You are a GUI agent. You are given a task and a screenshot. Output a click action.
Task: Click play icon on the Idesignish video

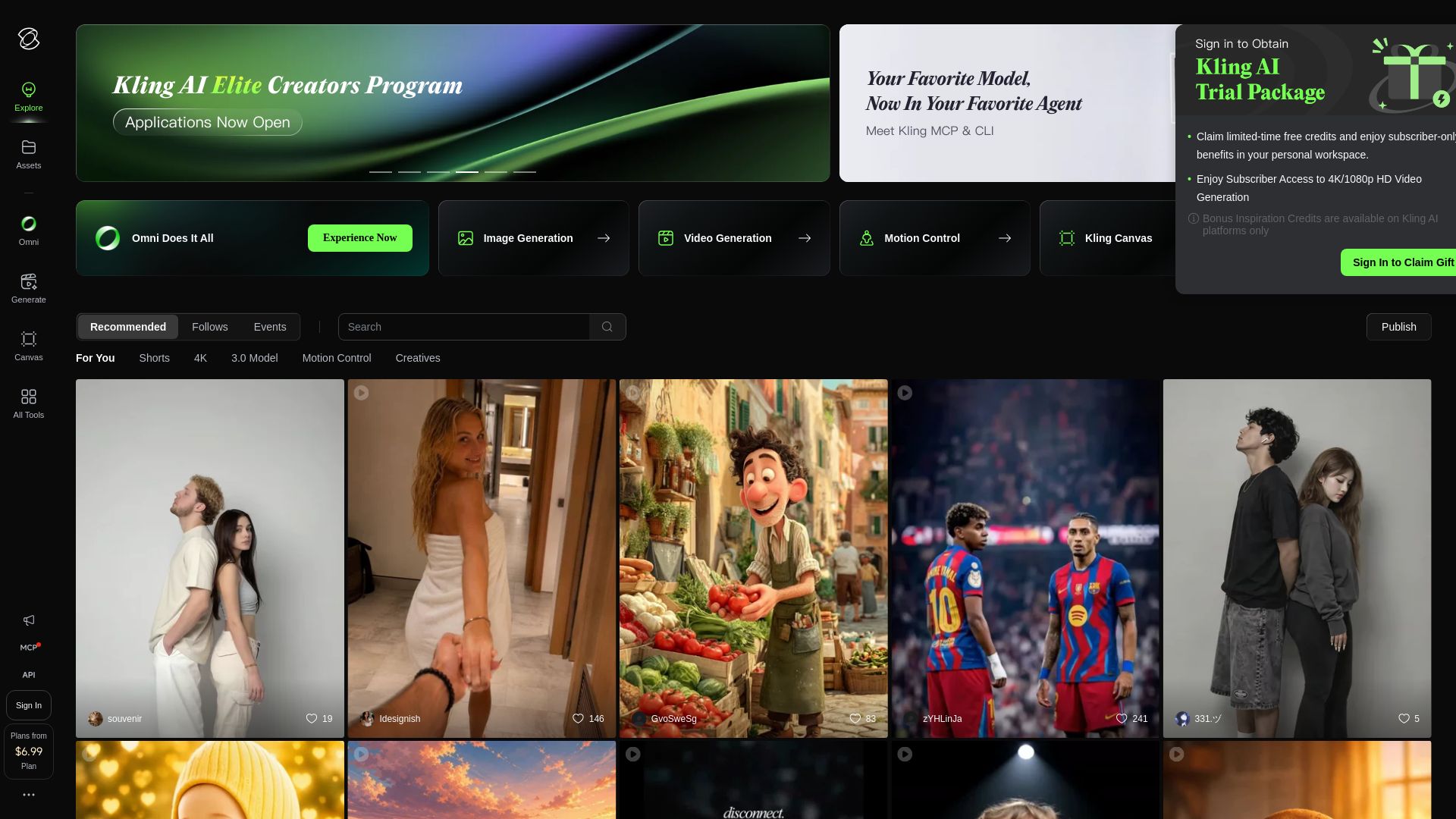tap(361, 393)
